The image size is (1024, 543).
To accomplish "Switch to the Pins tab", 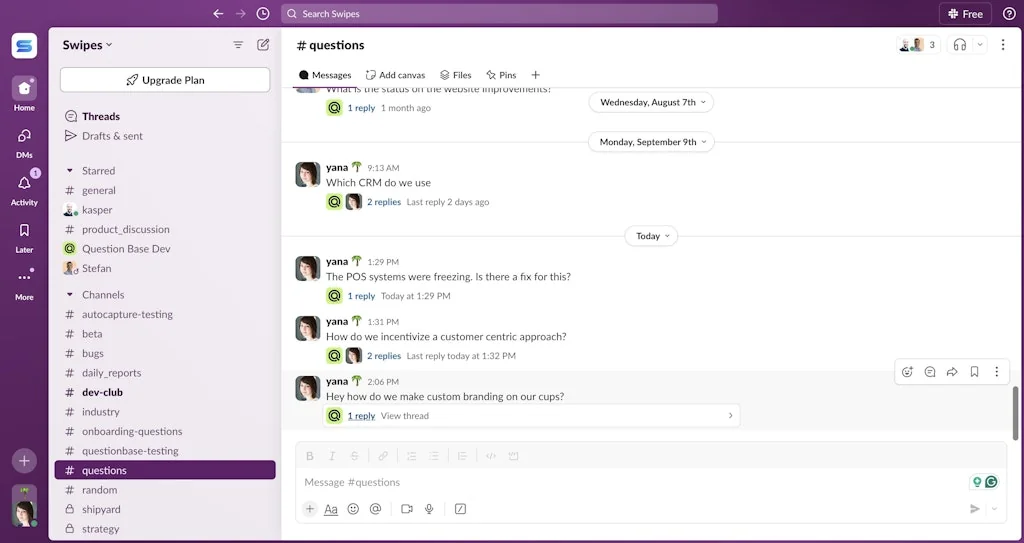I will click(x=501, y=75).
